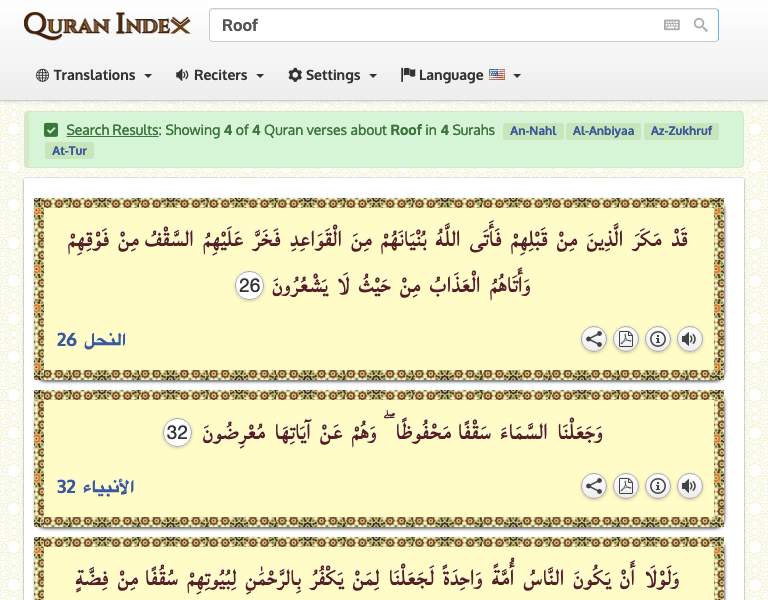Show info for verse An-Nahl 26

coord(658,339)
